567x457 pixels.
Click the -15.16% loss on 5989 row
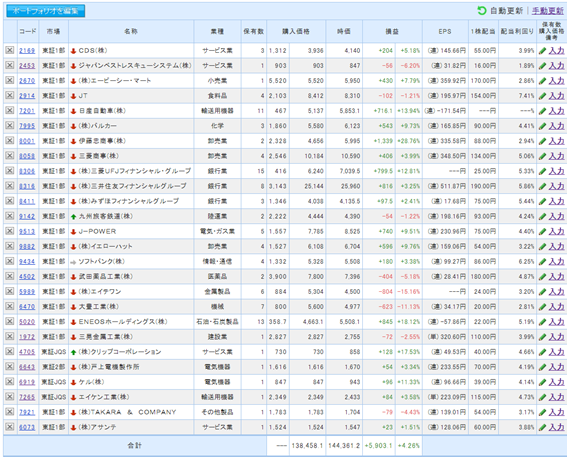409,292
